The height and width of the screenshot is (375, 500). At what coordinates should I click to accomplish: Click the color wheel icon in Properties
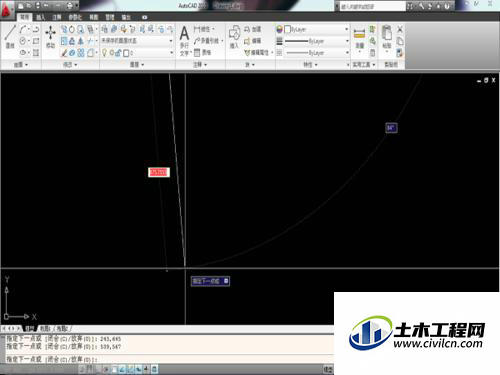pos(279,29)
